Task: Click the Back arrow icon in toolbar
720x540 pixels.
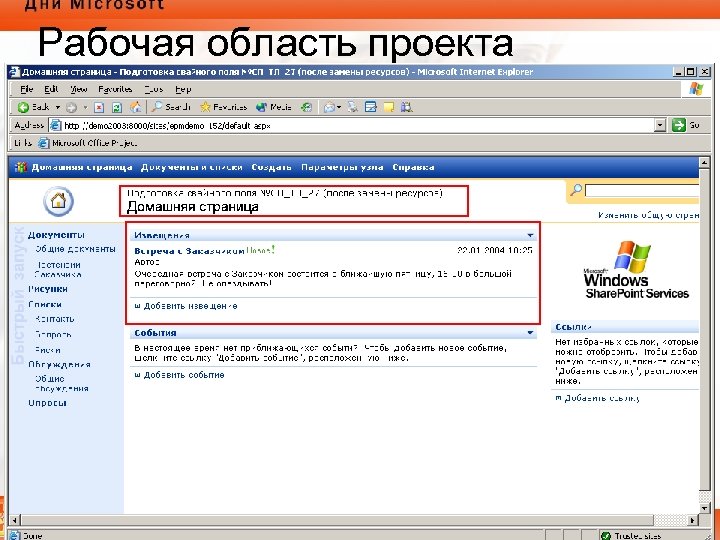Action: pyautogui.click(x=23, y=107)
